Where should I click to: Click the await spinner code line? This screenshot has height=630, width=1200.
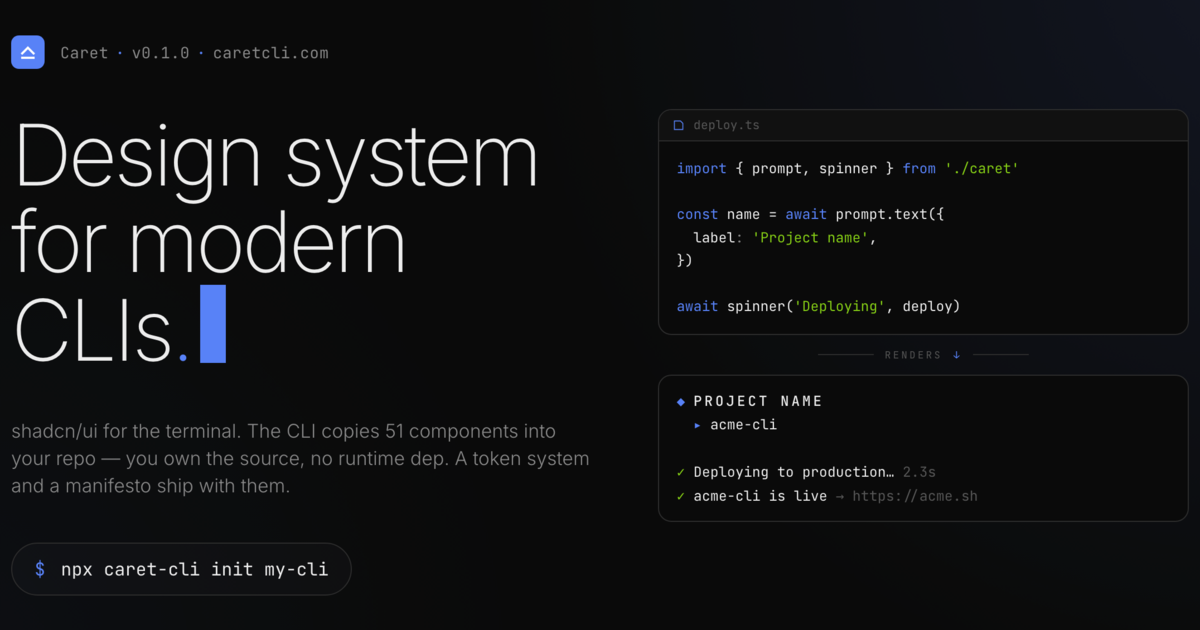pos(818,306)
